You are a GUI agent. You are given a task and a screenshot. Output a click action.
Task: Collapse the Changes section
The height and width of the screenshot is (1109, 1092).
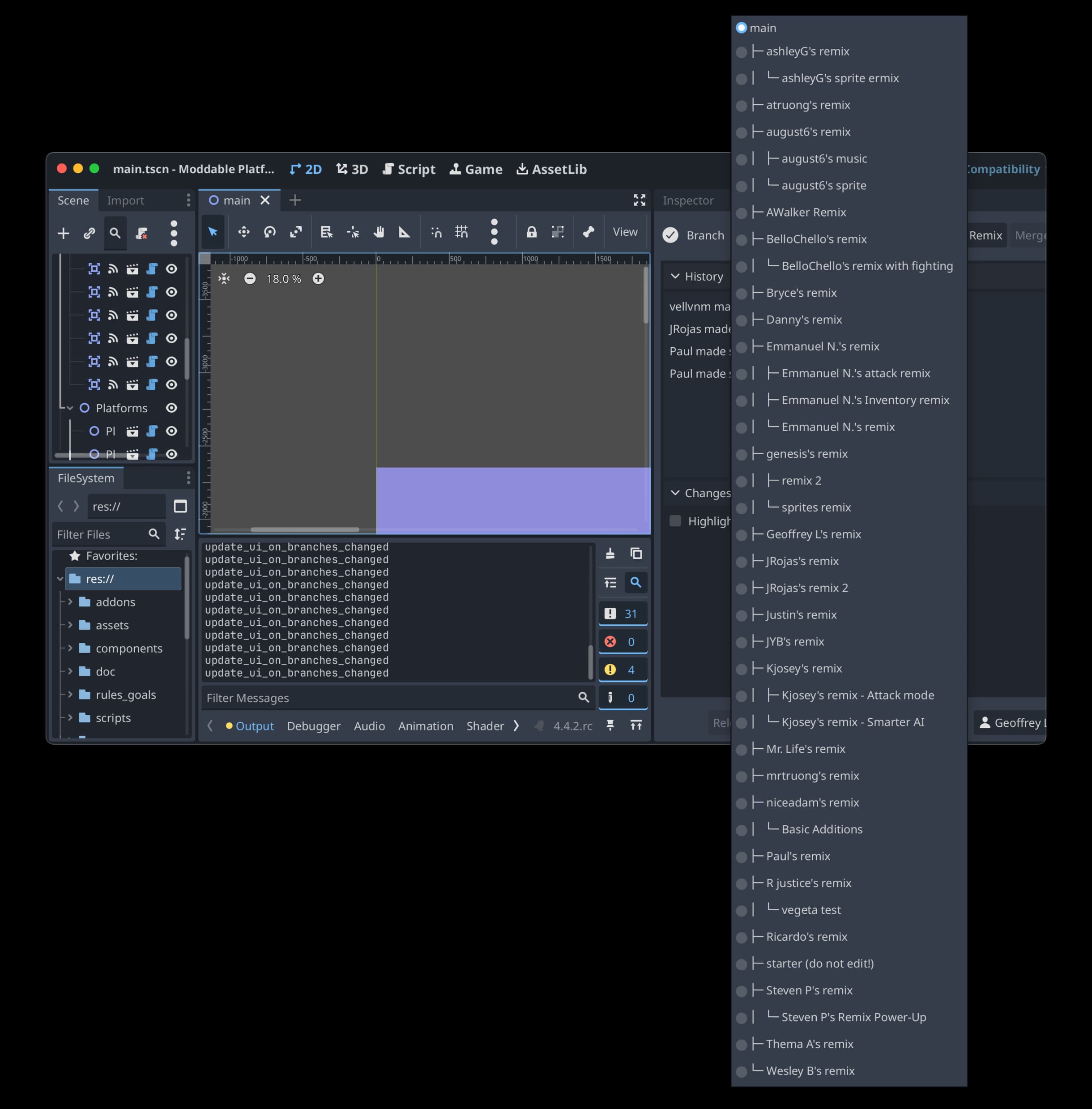pyautogui.click(x=676, y=493)
